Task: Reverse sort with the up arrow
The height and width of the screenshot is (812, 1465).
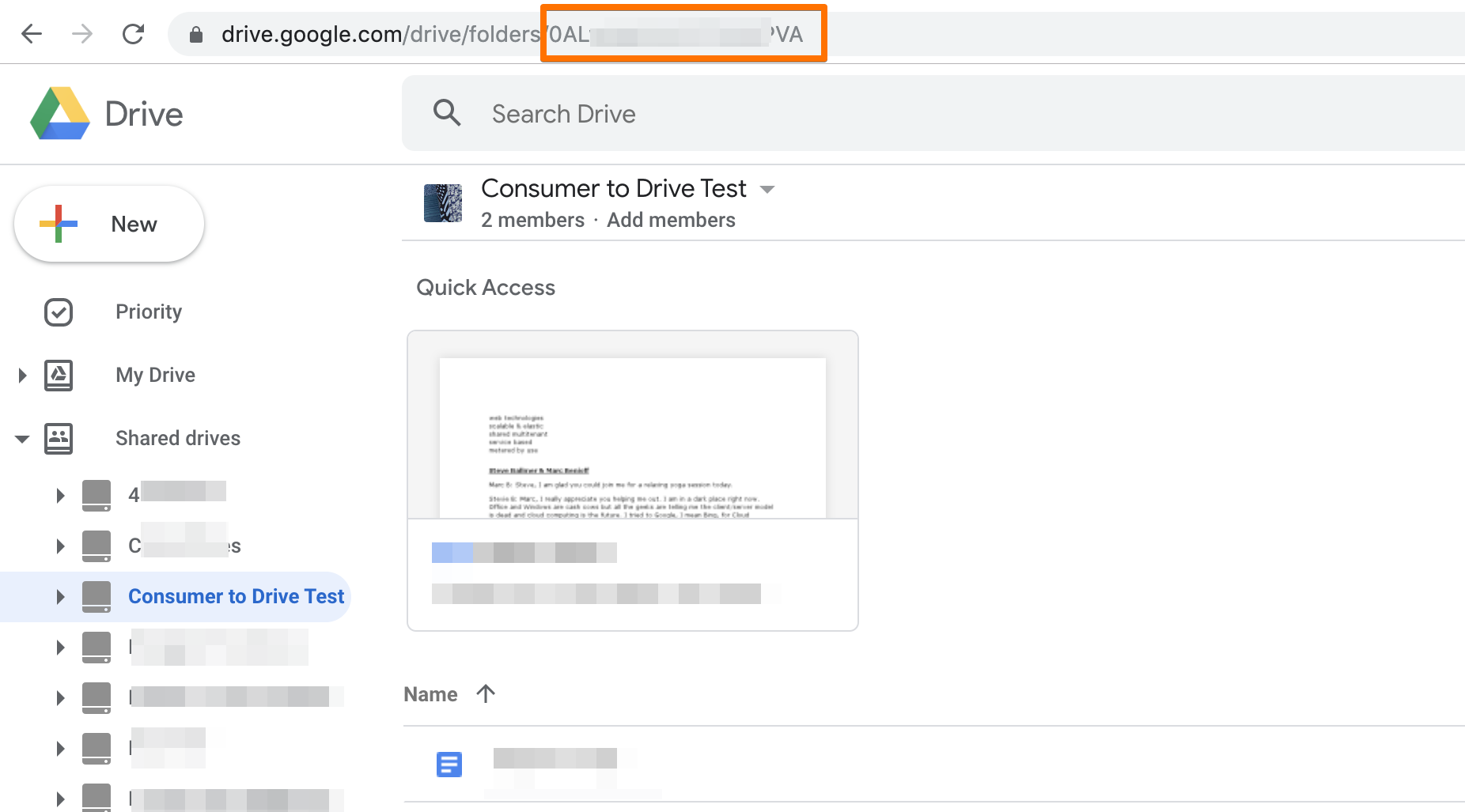Action: pos(486,693)
